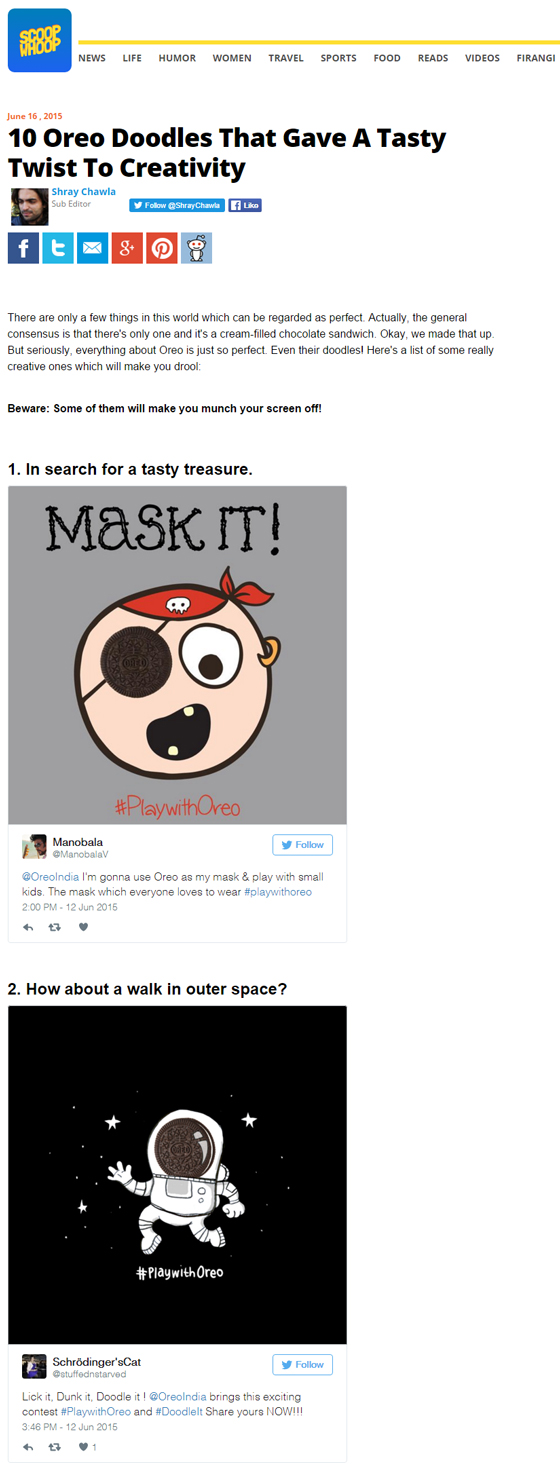Click the ScoopWhoop logo

(40, 40)
